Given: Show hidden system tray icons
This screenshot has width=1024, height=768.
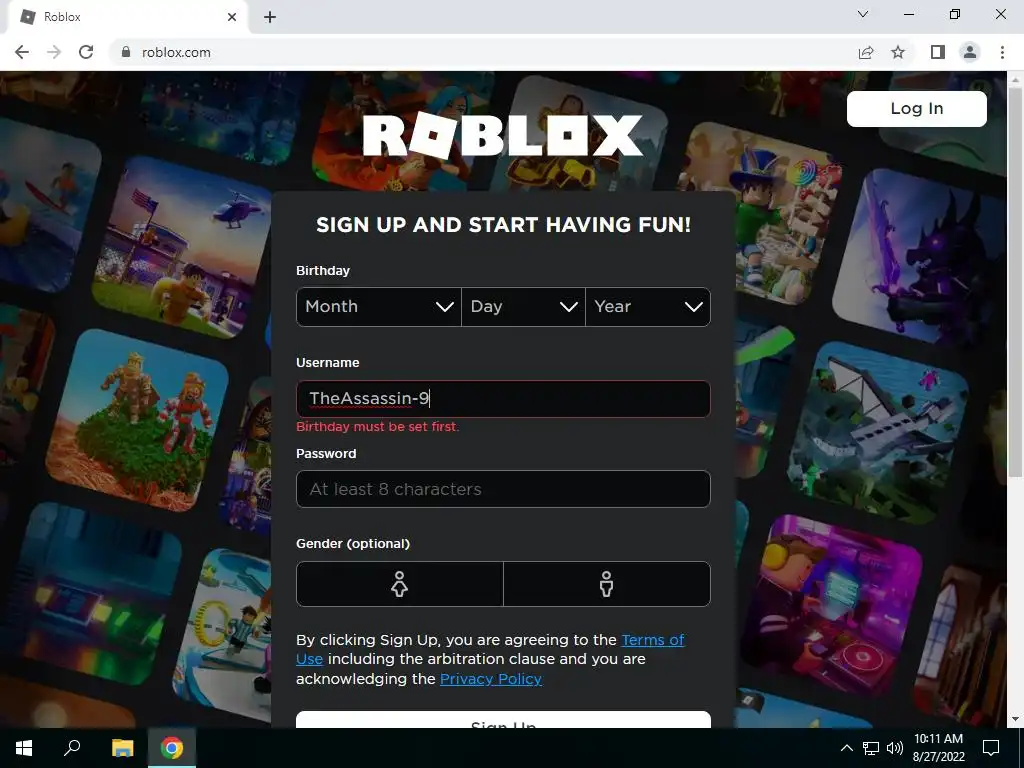Looking at the screenshot, I should tap(846, 748).
